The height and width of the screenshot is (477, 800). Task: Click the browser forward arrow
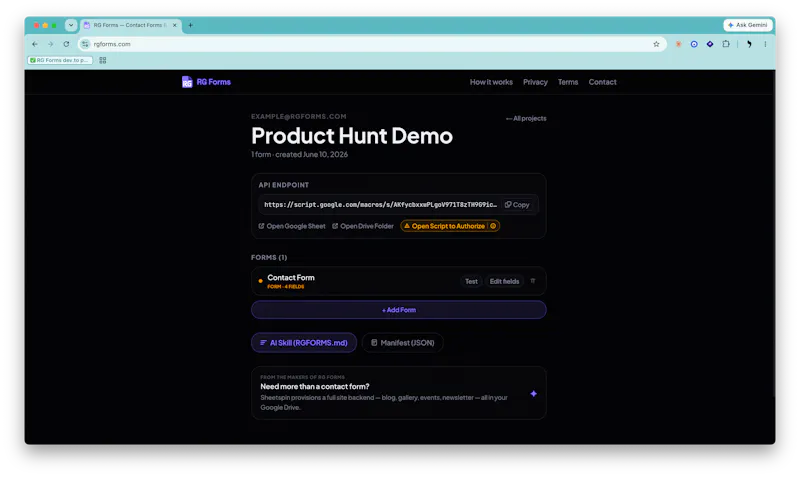(51, 44)
